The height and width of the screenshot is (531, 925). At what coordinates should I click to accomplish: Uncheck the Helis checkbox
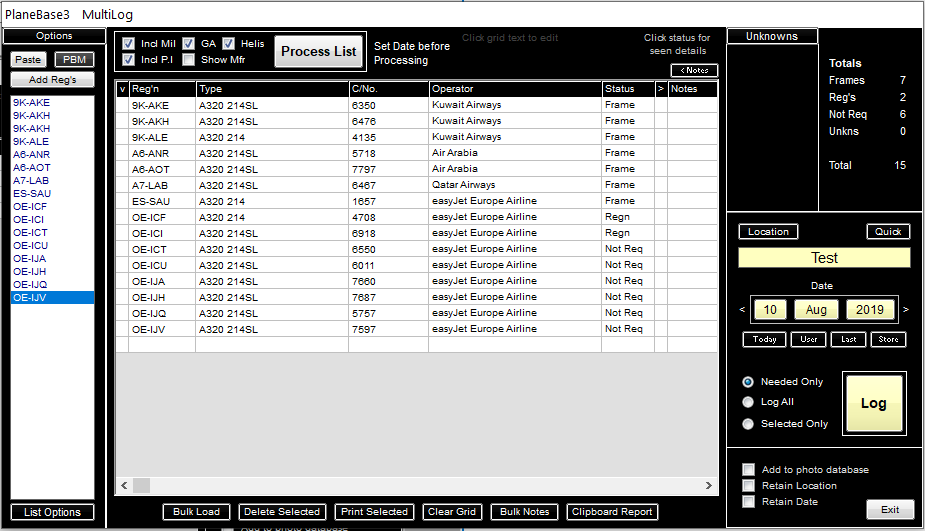229,44
